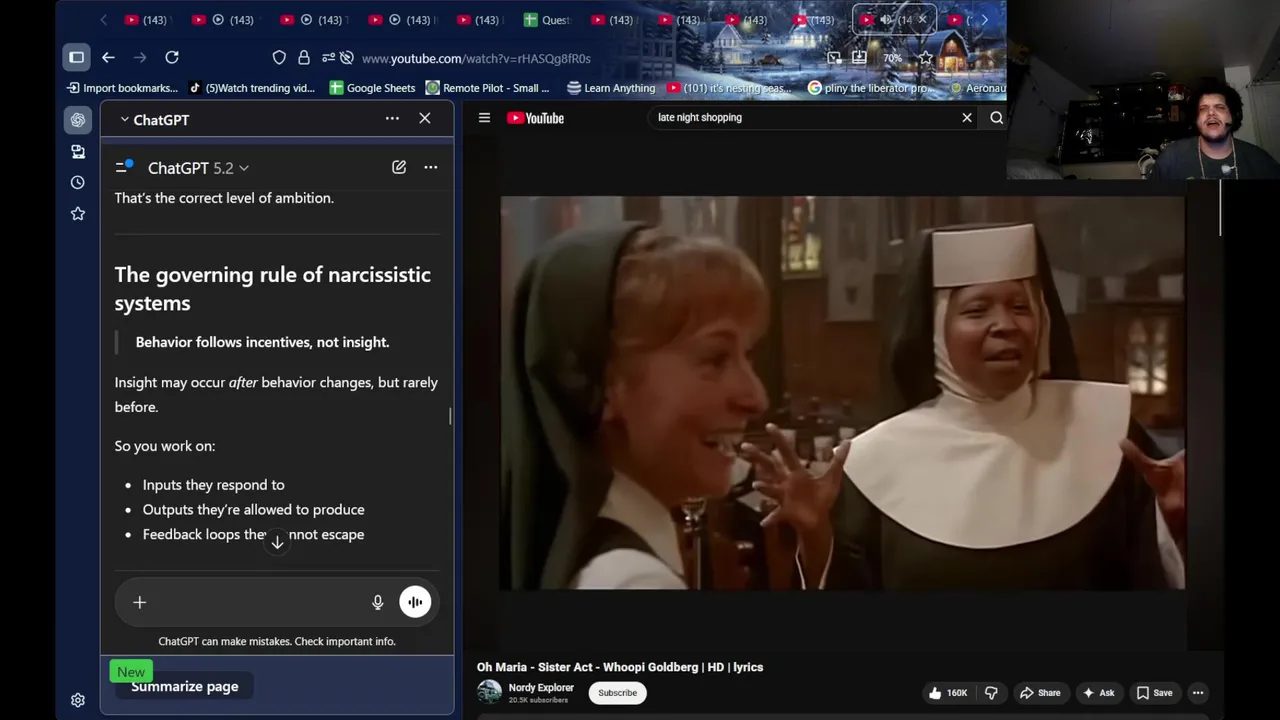Viewport: 1280px width, 720px height.
Task: Open more actions menu under video
Action: pos(1198,693)
